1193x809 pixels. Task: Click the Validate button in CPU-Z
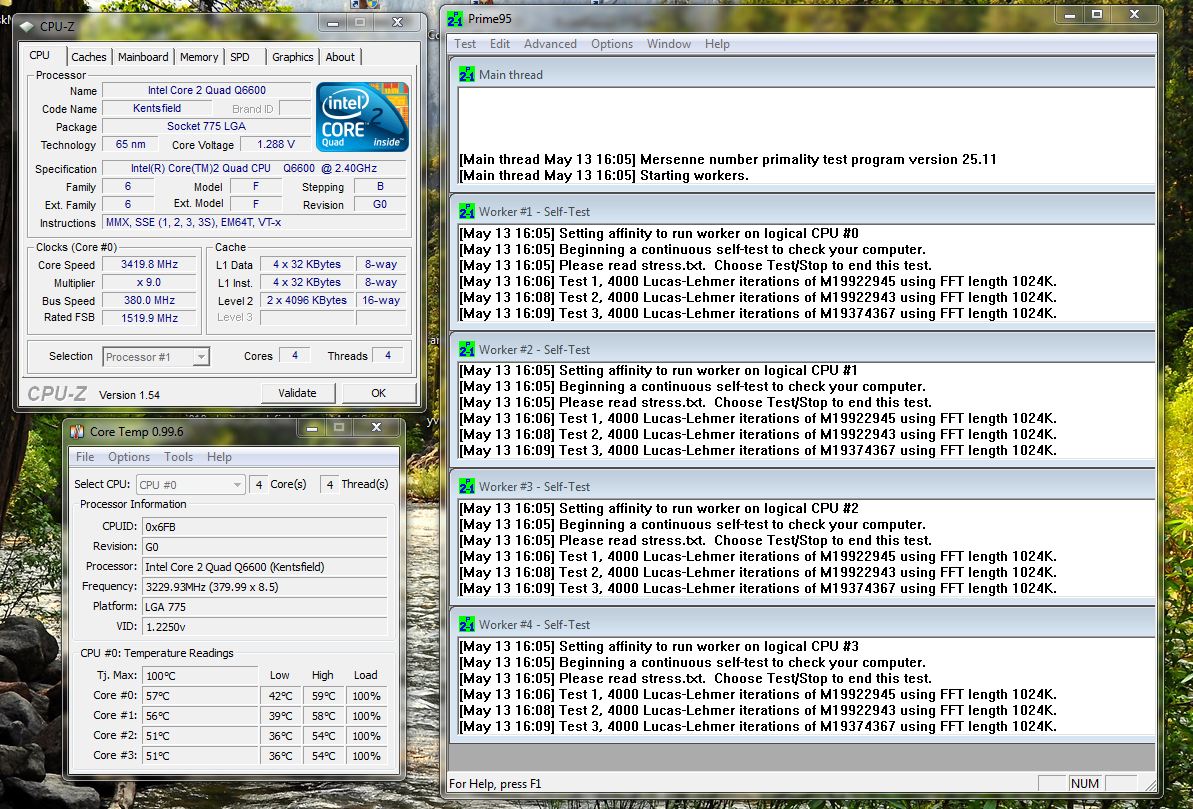[297, 393]
